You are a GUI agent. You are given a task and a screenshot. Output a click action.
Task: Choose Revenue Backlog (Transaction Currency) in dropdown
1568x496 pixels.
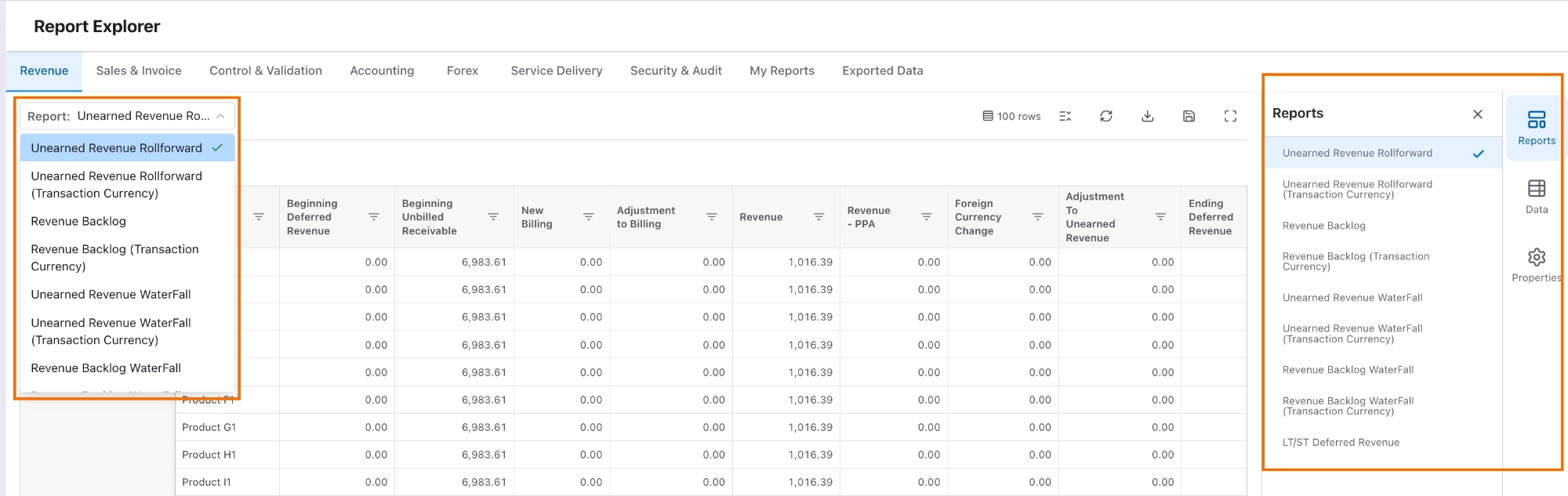tap(127, 258)
